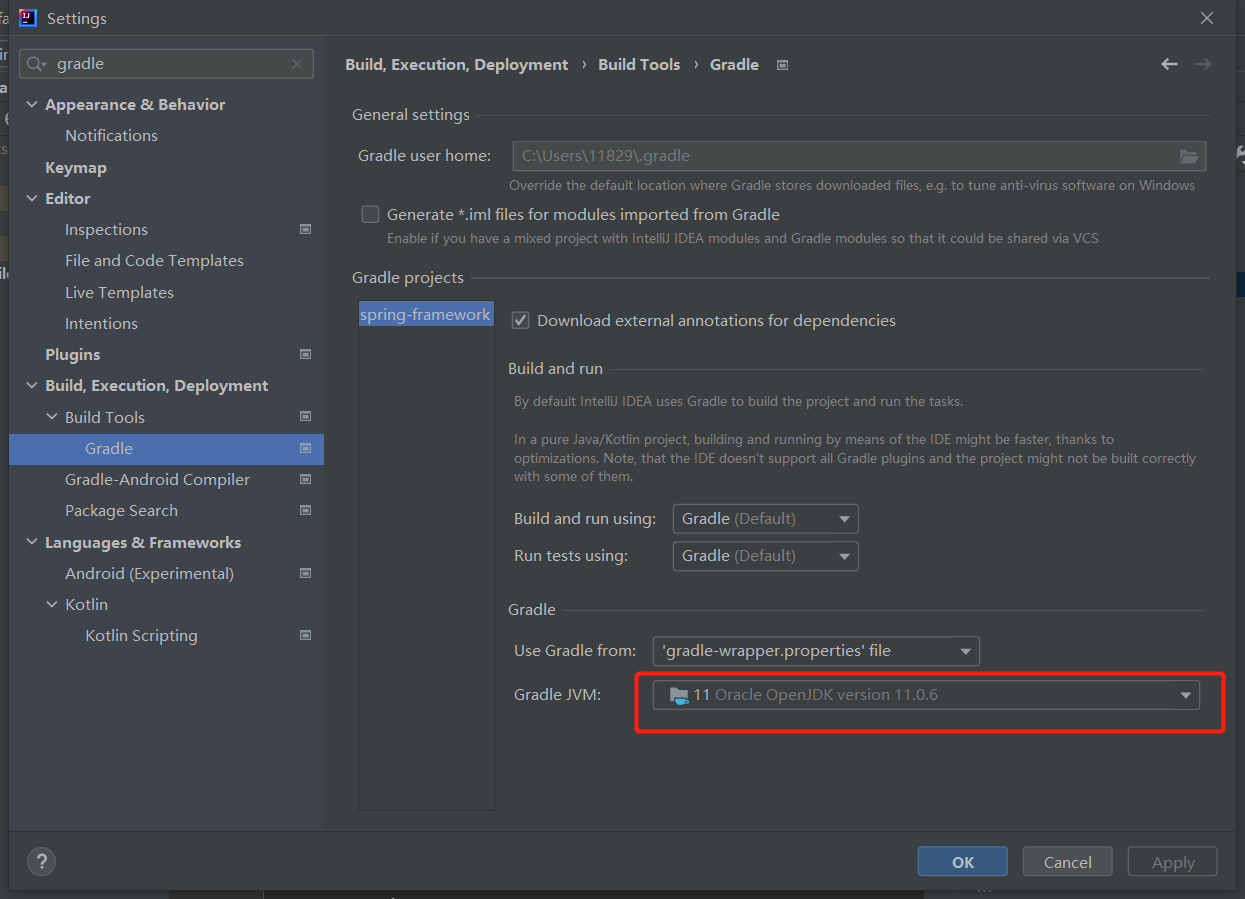Uncheck Download external annotations for dependencies
This screenshot has height=899, width=1245.
[x=520, y=320]
